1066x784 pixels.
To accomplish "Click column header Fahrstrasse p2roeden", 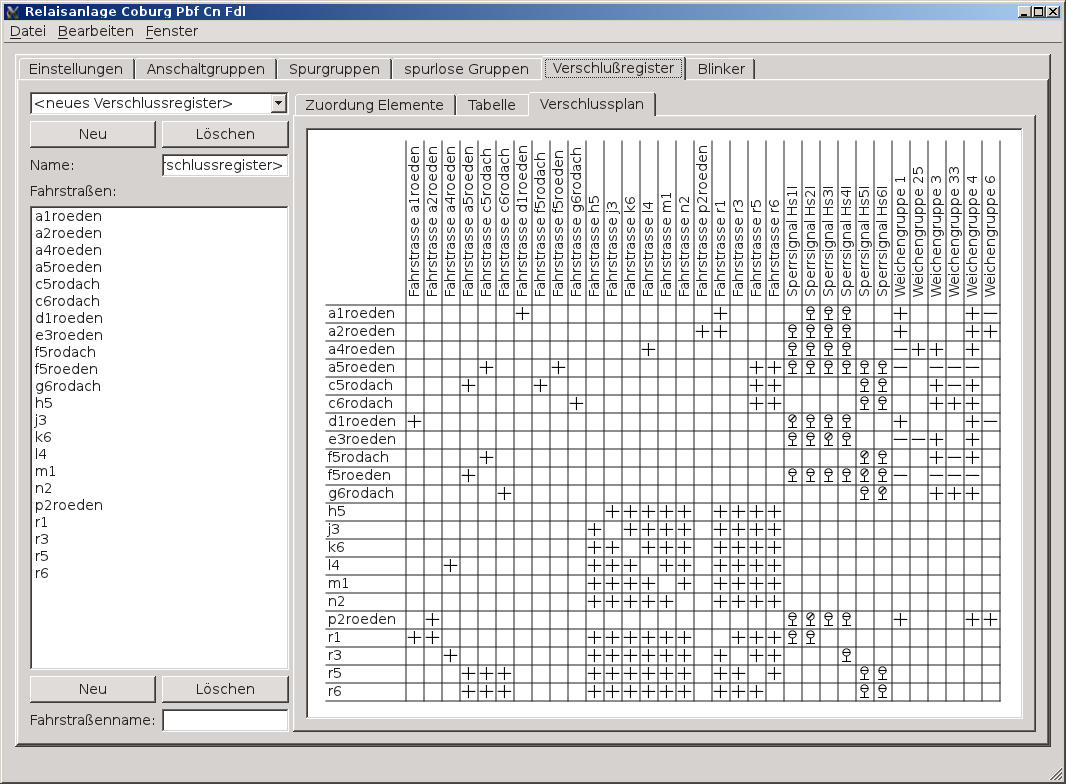I will click(702, 221).
